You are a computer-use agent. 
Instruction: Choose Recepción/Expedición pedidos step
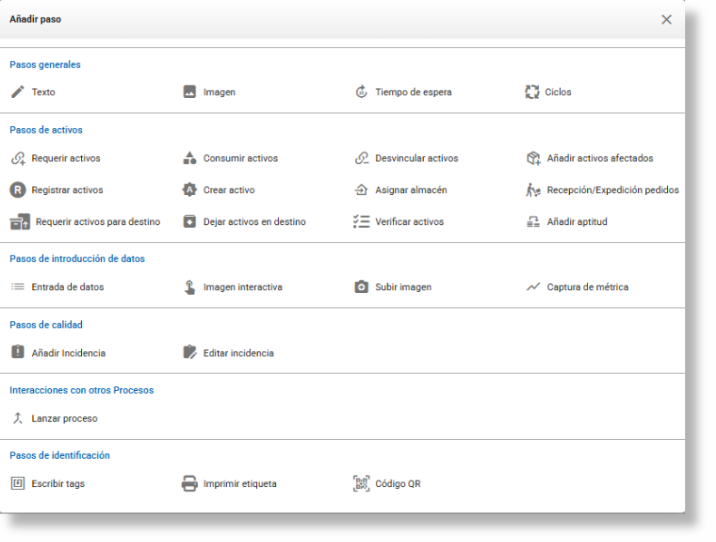pos(612,190)
